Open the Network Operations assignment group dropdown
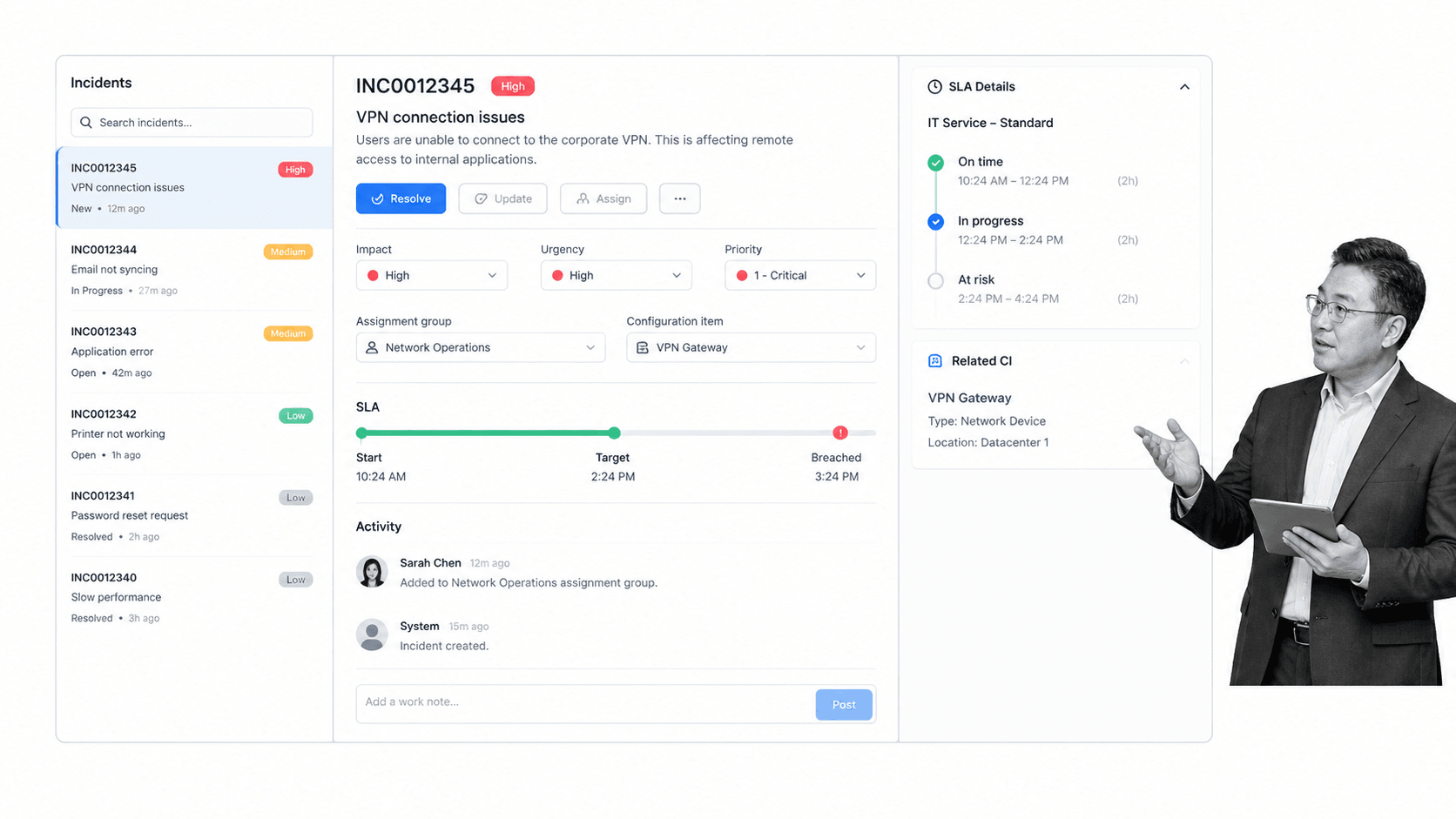Screen dimensions: 1456x819 [481, 347]
